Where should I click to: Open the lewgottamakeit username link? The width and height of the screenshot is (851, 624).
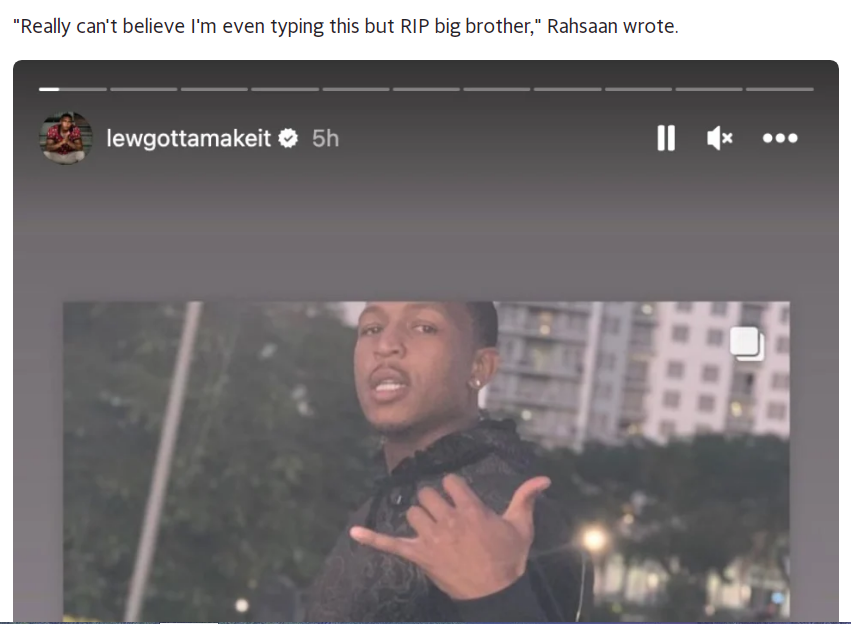click(x=188, y=138)
